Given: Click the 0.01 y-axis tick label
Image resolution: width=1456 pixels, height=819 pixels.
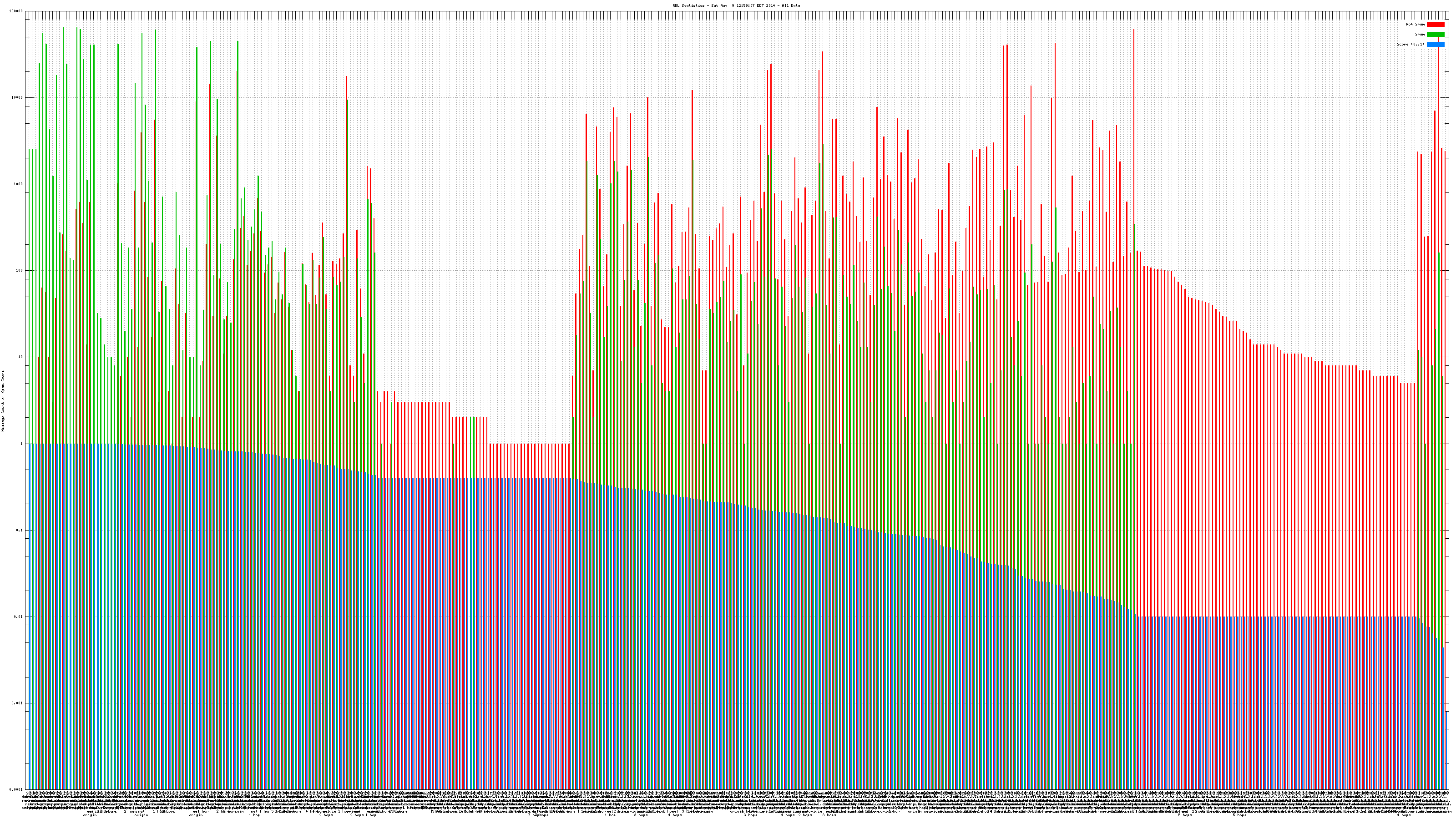Looking at the screenshot, I should (x=19, y=617).
